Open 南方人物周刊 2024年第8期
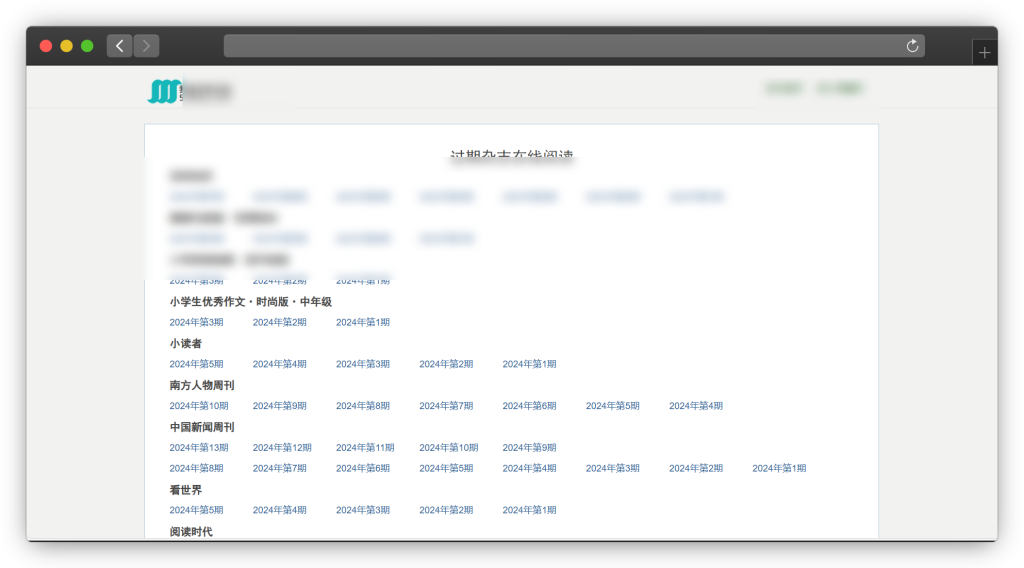 [362, 406]
